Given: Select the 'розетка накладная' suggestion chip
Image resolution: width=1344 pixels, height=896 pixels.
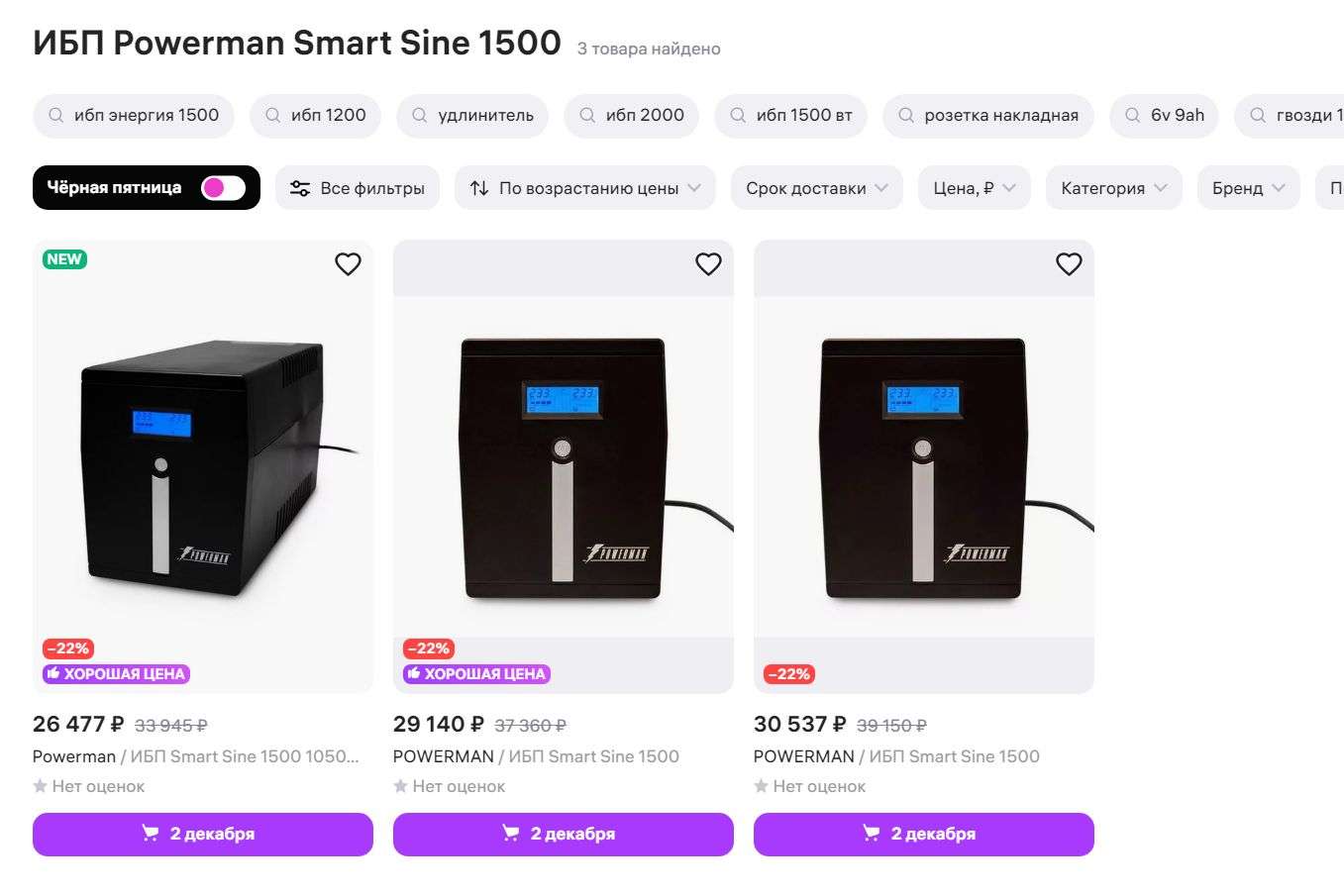Looking at the screenshot, I should click(x=987, y=116).
